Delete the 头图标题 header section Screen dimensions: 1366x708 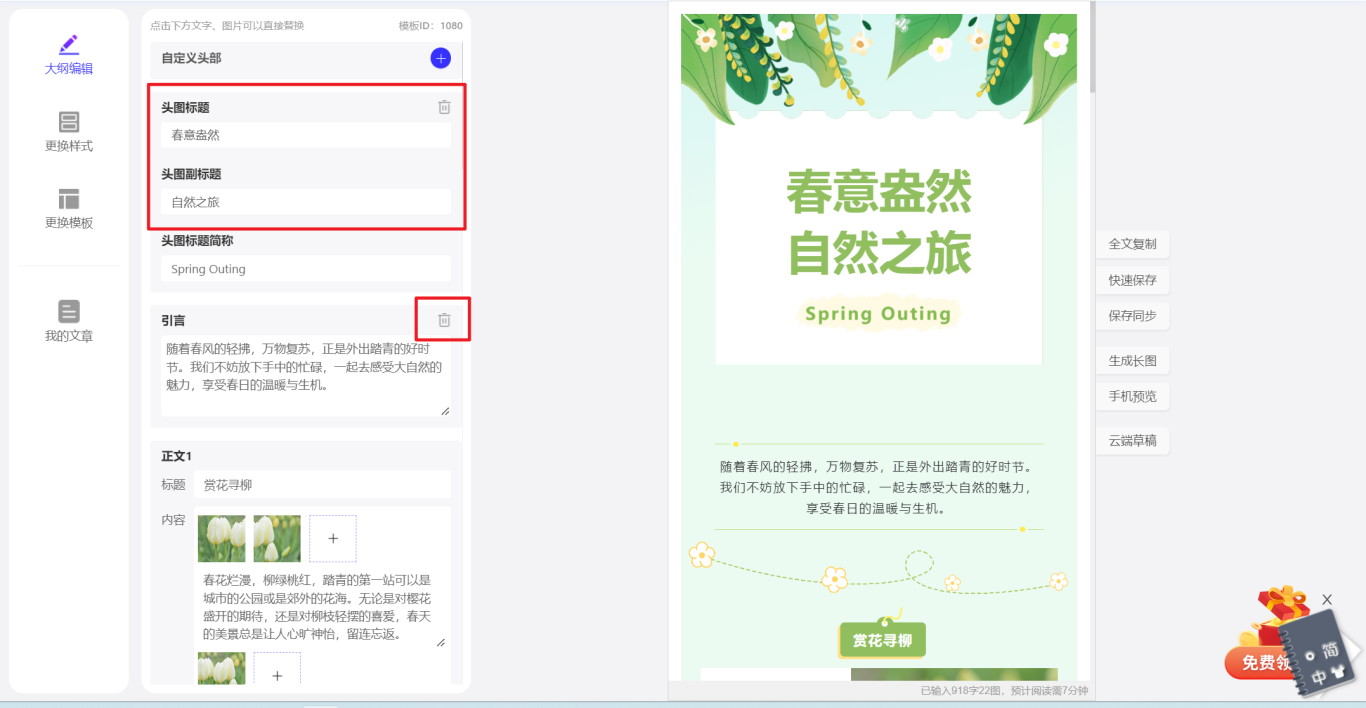tap(444, 107)
